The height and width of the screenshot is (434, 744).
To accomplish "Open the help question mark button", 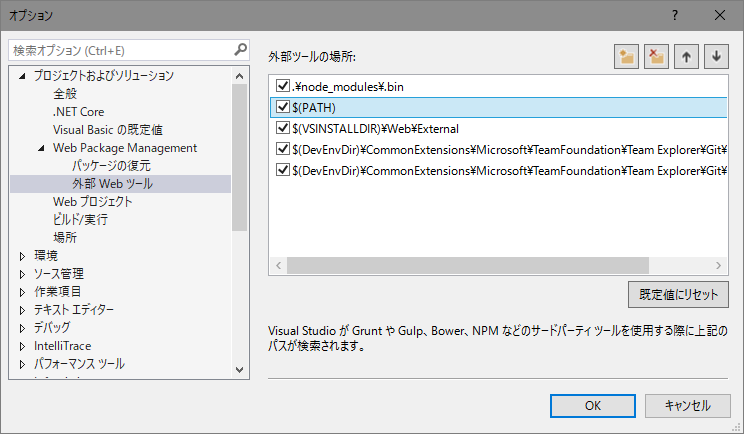I will click(x=675, y=15).
